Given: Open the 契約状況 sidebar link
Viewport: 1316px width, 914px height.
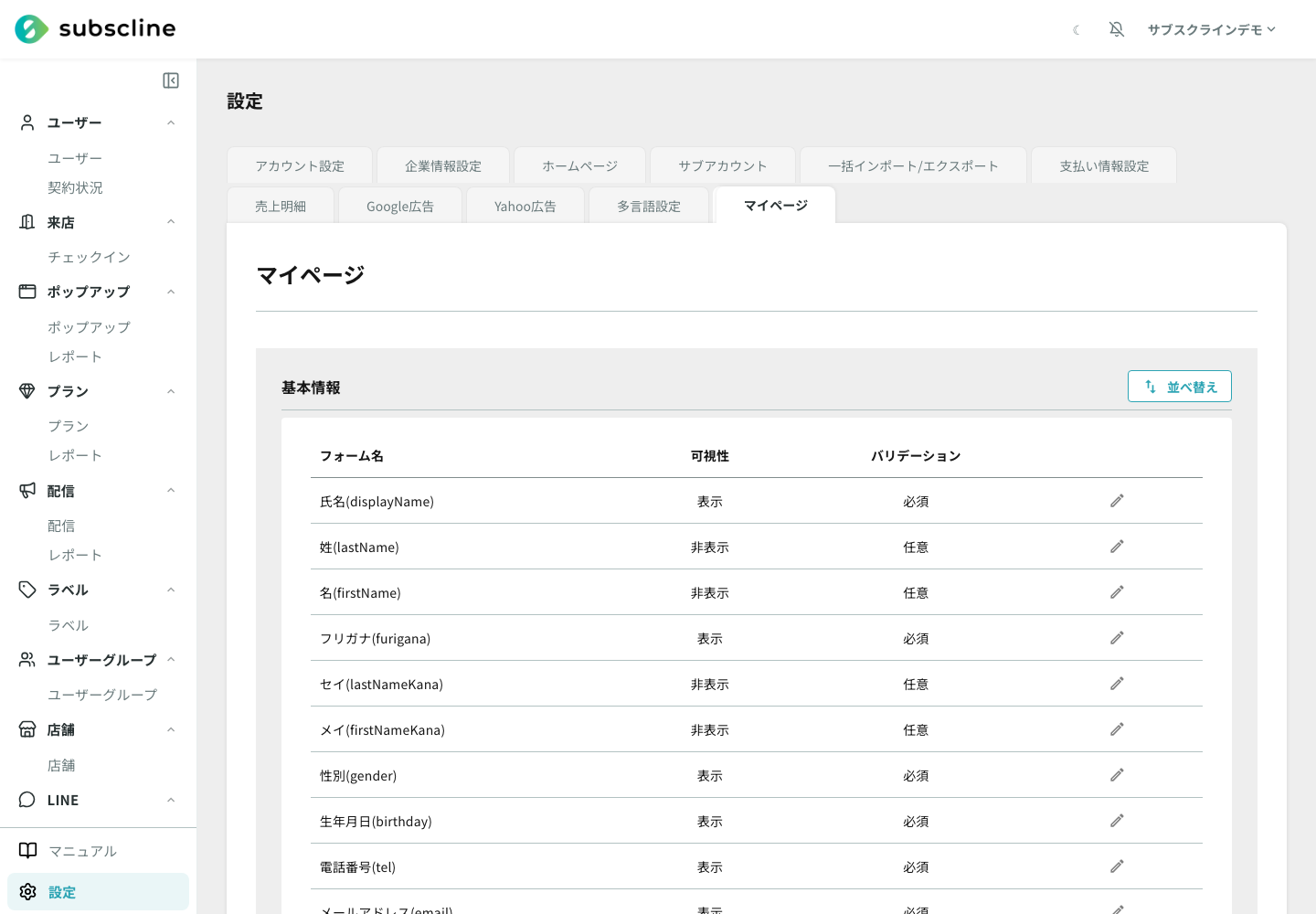Looking at the screenshot, I should click(75, 187).
